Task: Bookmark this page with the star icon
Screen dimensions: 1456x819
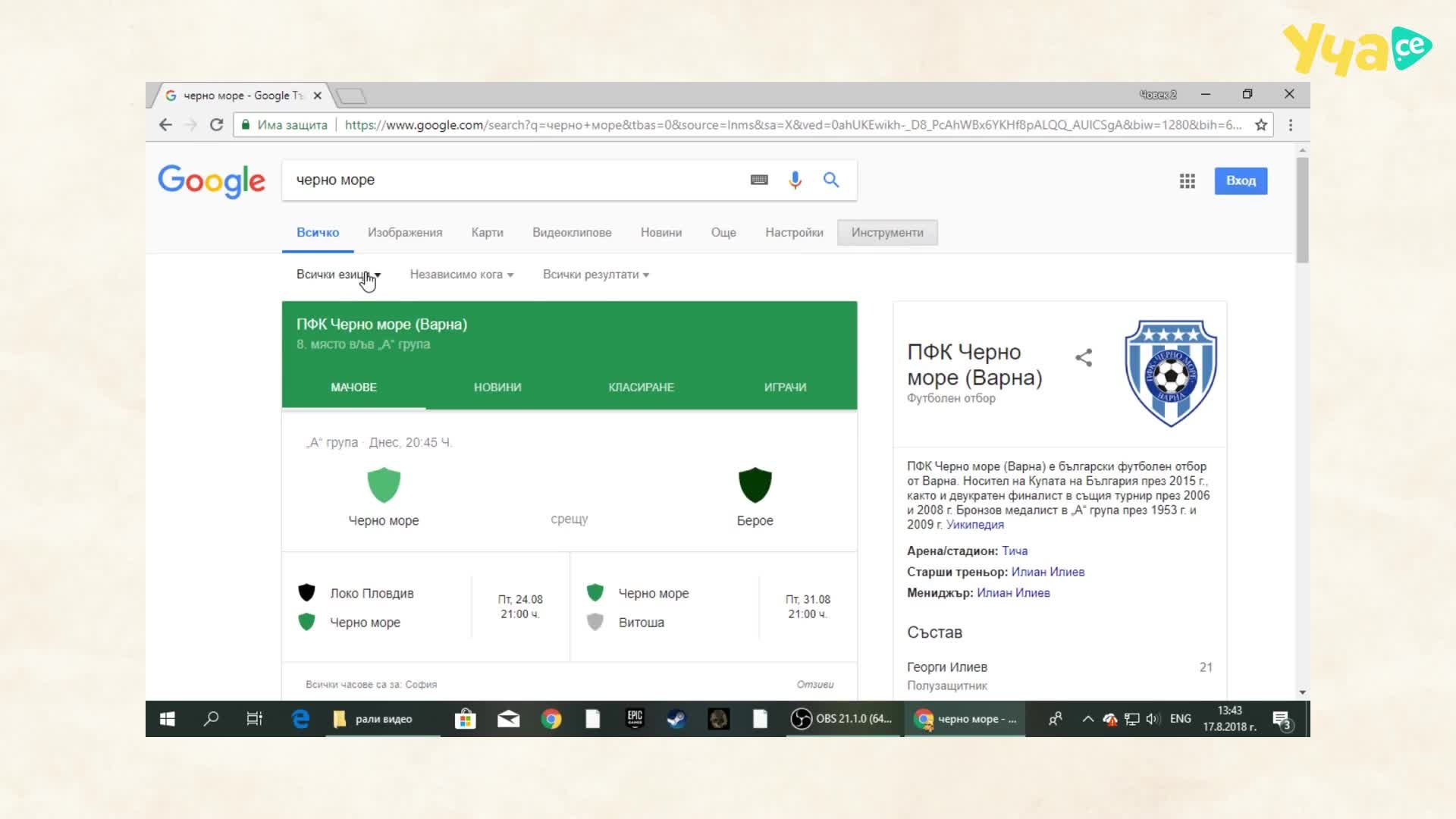Action: [1261, 125]
